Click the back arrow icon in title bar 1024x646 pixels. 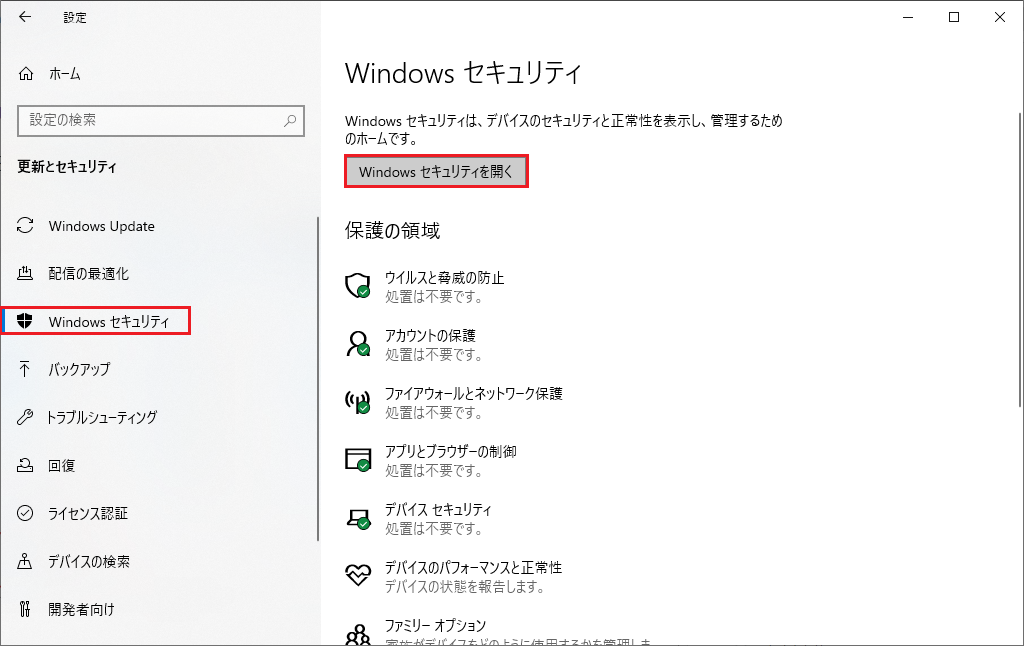click(x=25, y=17)
